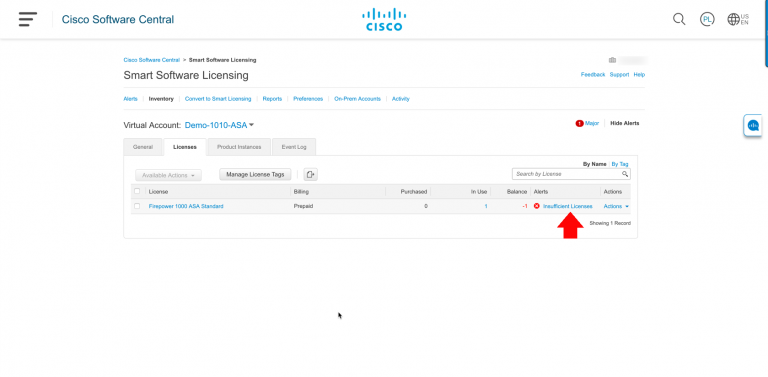Click the Showing 1 Record text
Screen dimensions: 768x377
pyautogui.click(x=610, y=223)
